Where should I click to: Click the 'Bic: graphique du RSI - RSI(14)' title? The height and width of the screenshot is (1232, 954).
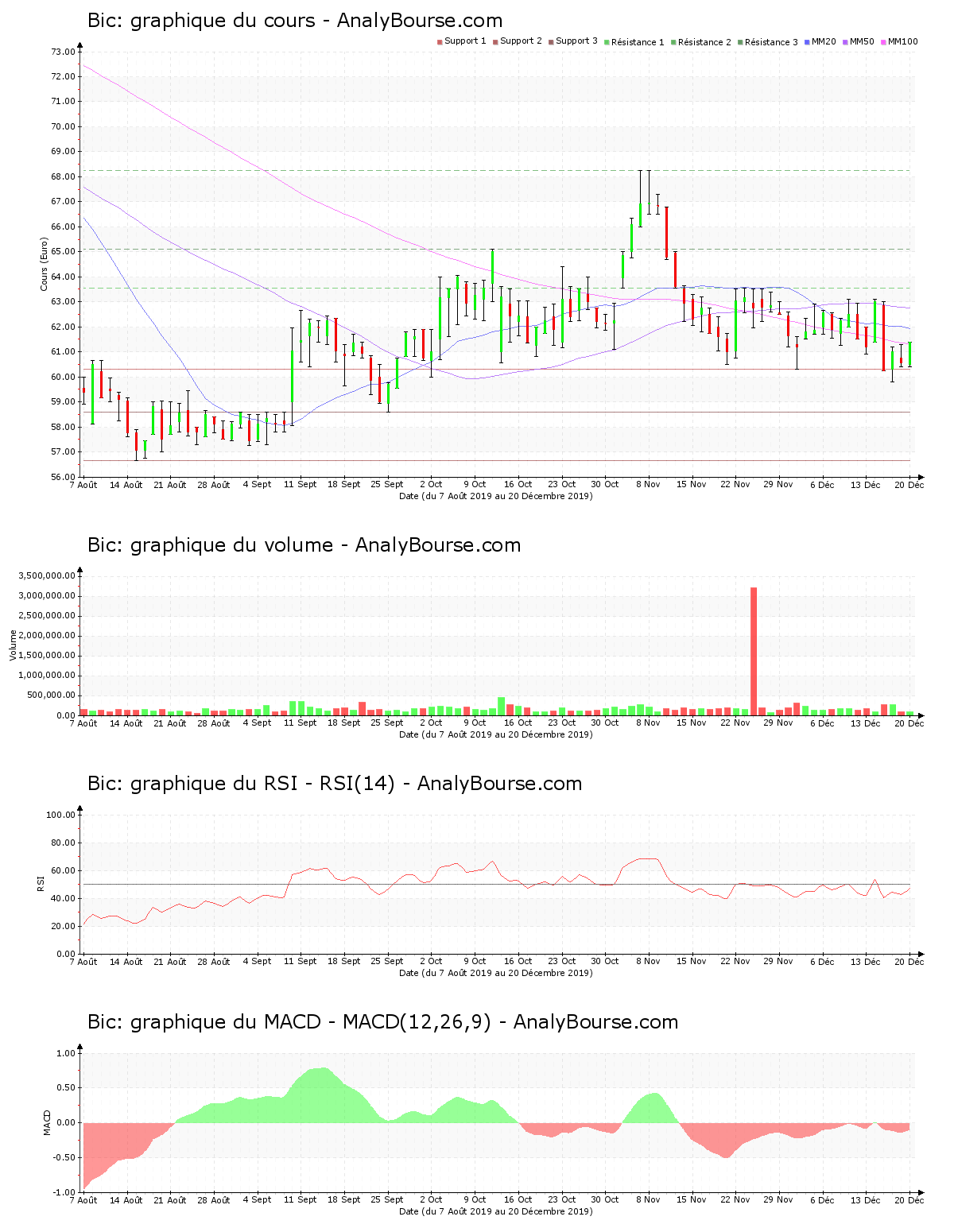pos(335,784)
